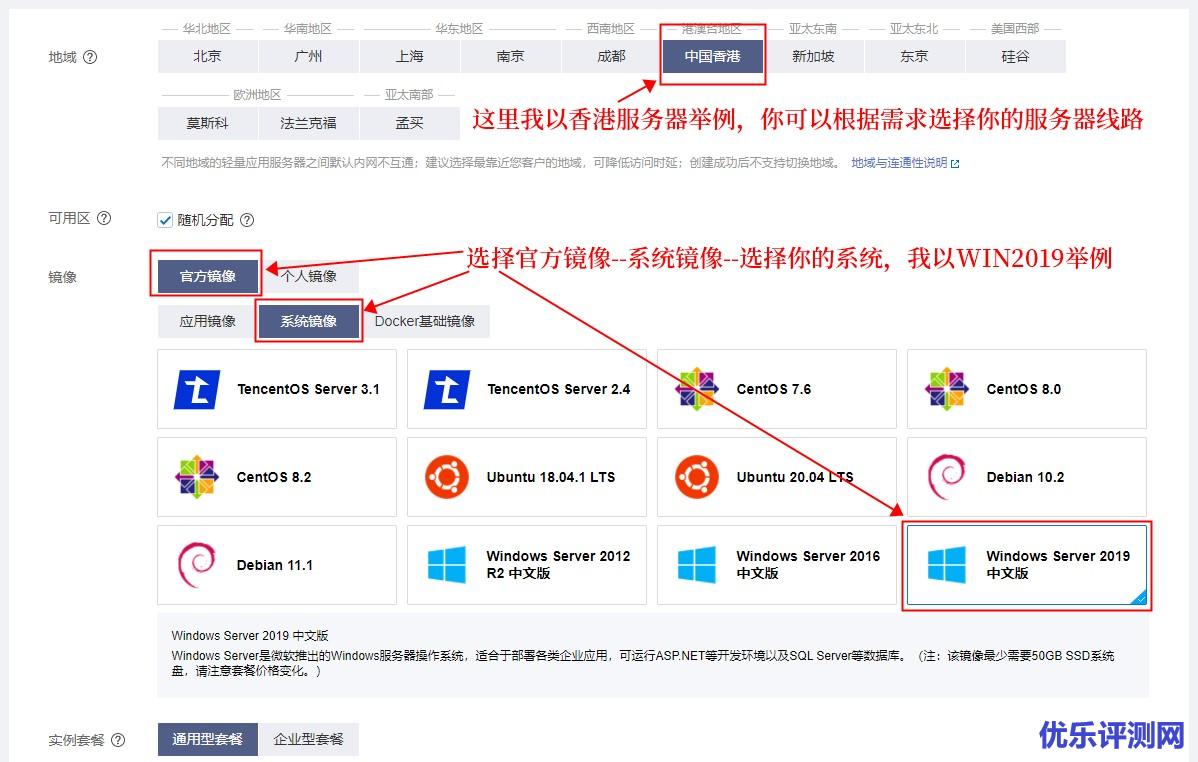The width and height of the screenshot is (1198, 762).
Task: Select the TencentOS Server 3.1 text label
Action: click(309, 389)
